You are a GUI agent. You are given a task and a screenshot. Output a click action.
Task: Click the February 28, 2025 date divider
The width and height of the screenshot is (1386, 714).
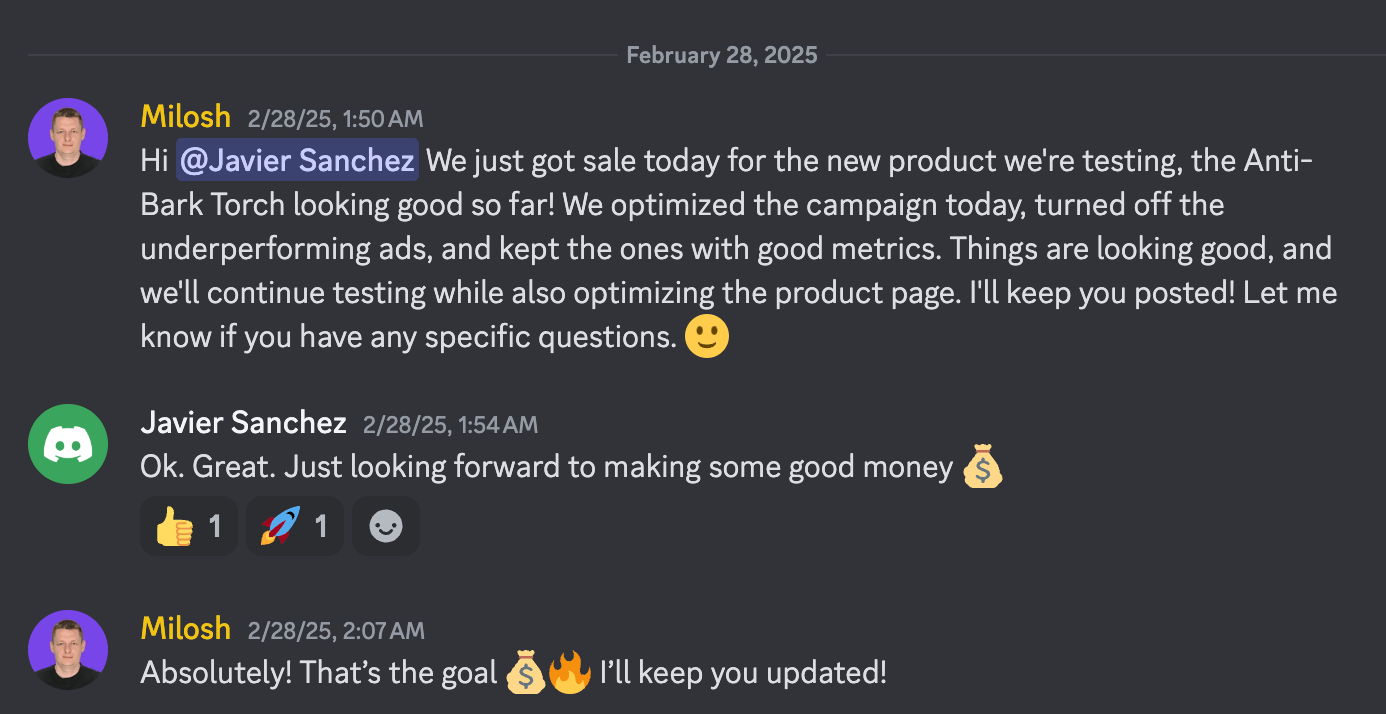(x=722, y=55)
